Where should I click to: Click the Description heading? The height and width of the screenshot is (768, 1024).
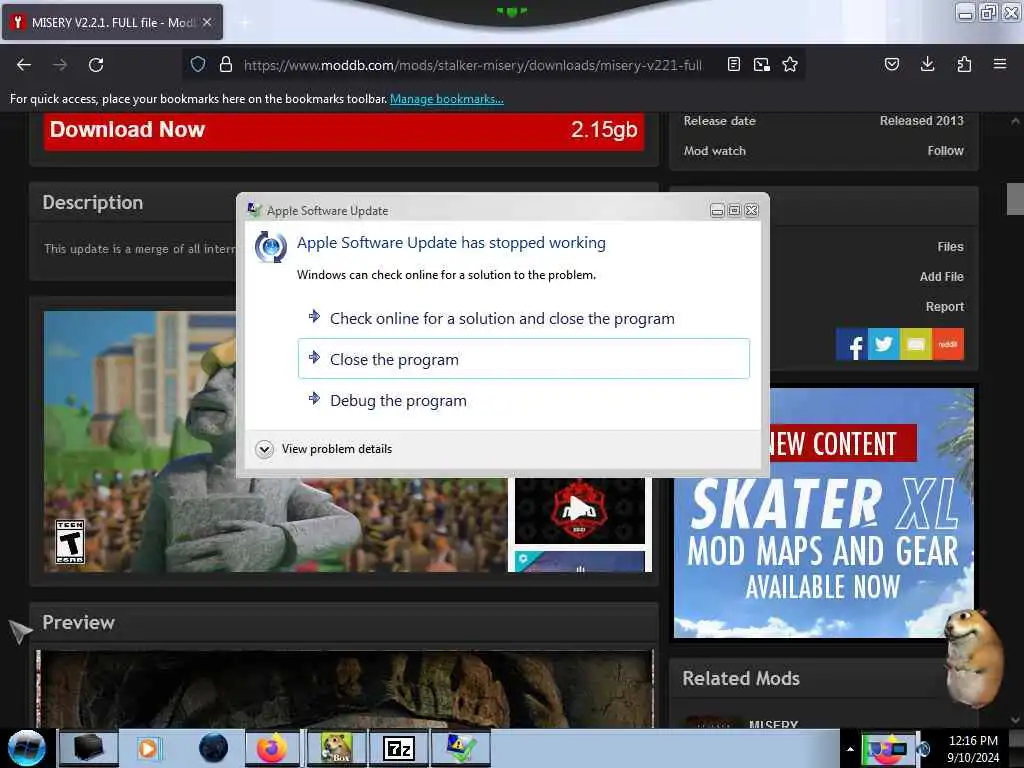point(93,202)
